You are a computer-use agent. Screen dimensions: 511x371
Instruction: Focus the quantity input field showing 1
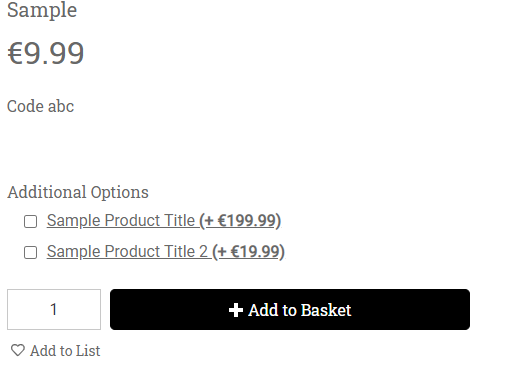pyautogui.click(x=54, y=309)
